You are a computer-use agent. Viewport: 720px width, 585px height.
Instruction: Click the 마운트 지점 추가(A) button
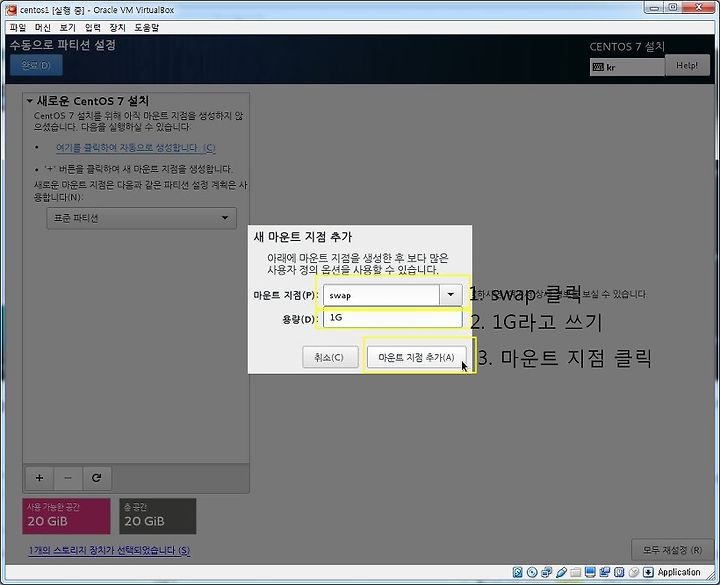[x=416, y=357]
